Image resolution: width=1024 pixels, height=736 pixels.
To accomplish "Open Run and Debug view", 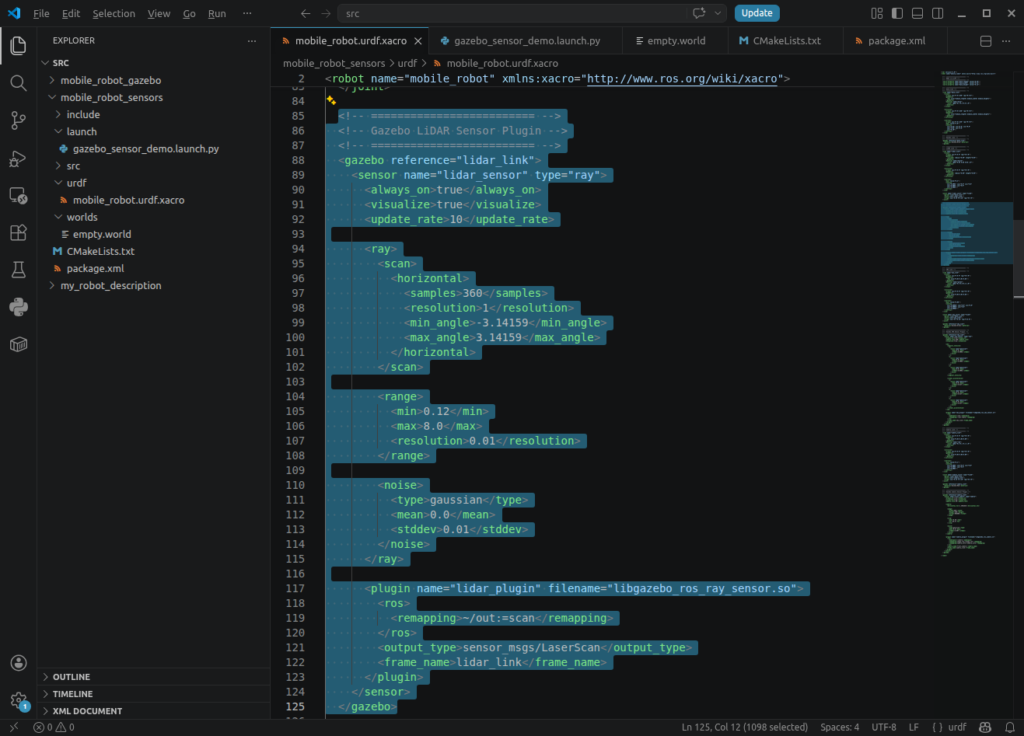I will (x=18, y=158).
